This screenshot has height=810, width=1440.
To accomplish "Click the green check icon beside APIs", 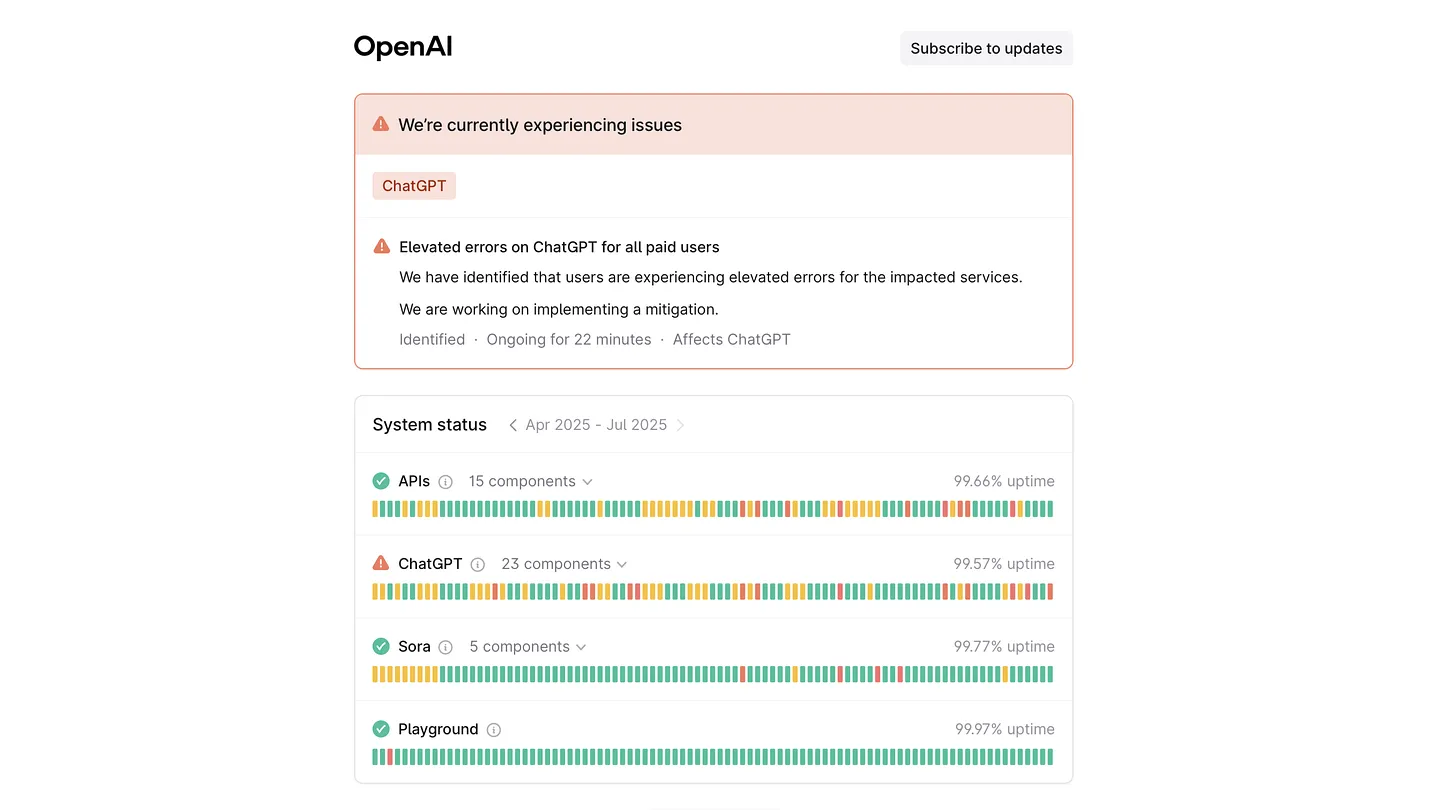I will (x=381, y=481).
